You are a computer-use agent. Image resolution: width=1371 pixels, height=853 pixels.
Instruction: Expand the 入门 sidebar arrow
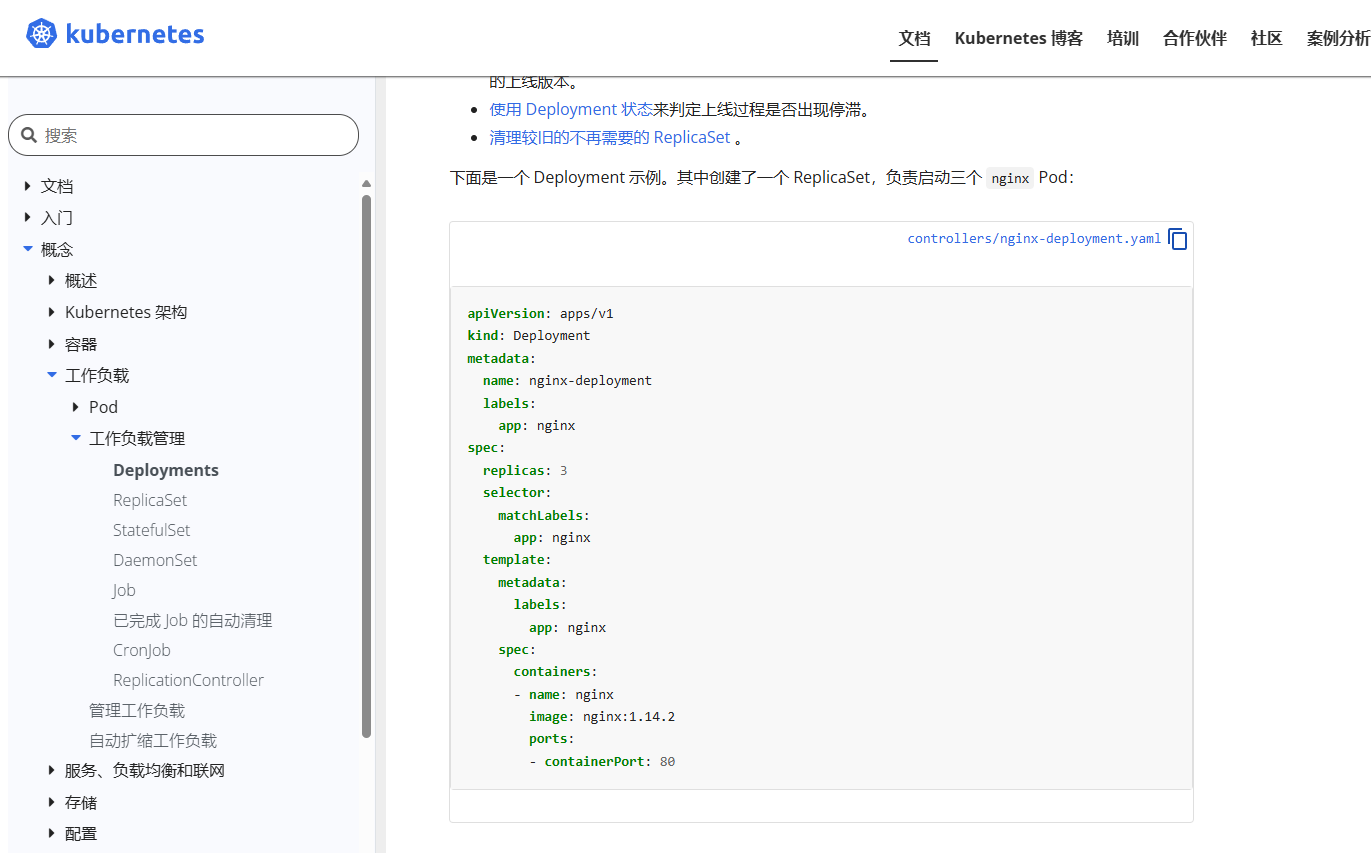coord(27,217)
